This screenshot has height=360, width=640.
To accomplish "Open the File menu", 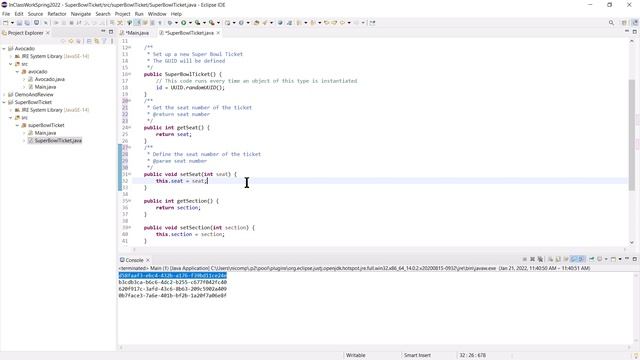I will coord(6,14).
